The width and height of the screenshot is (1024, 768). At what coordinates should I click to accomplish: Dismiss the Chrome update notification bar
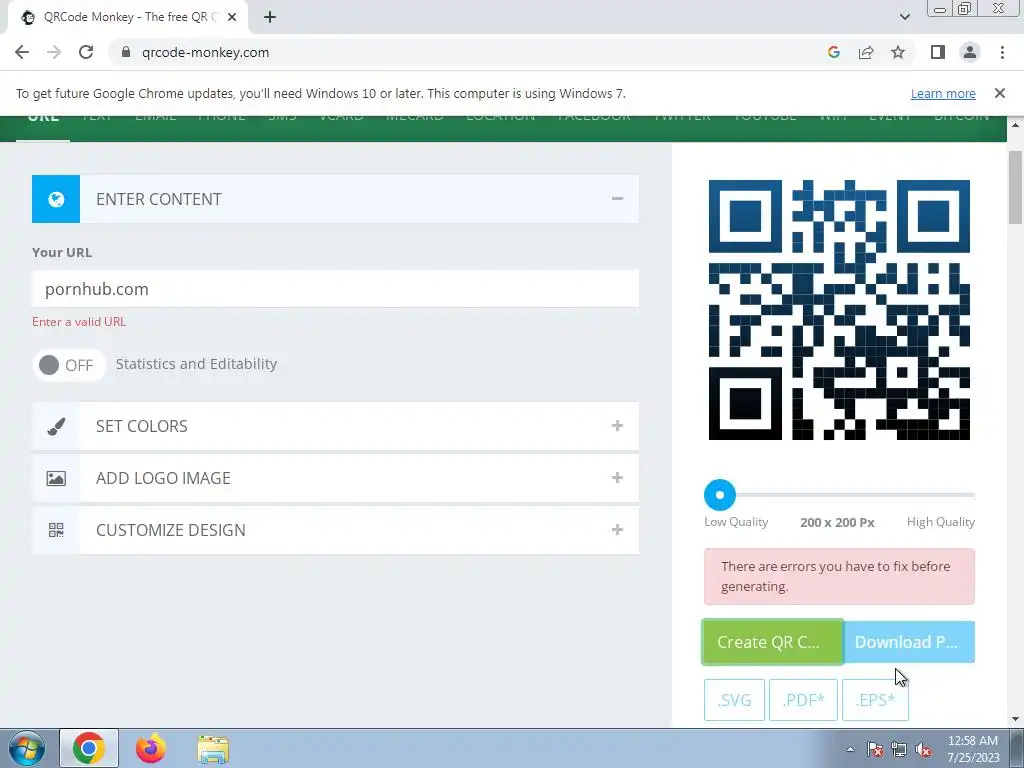pos(999,93)
